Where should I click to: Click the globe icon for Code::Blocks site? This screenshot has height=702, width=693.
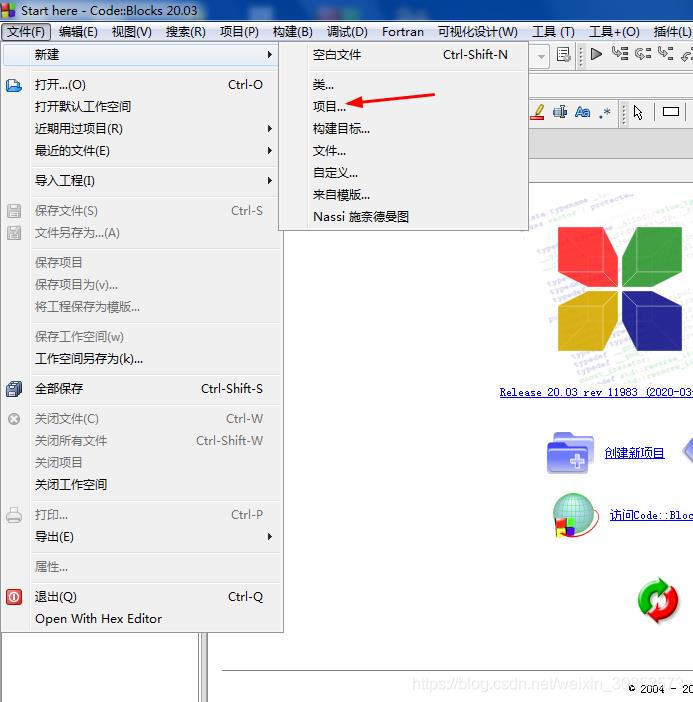pos(575,515)
